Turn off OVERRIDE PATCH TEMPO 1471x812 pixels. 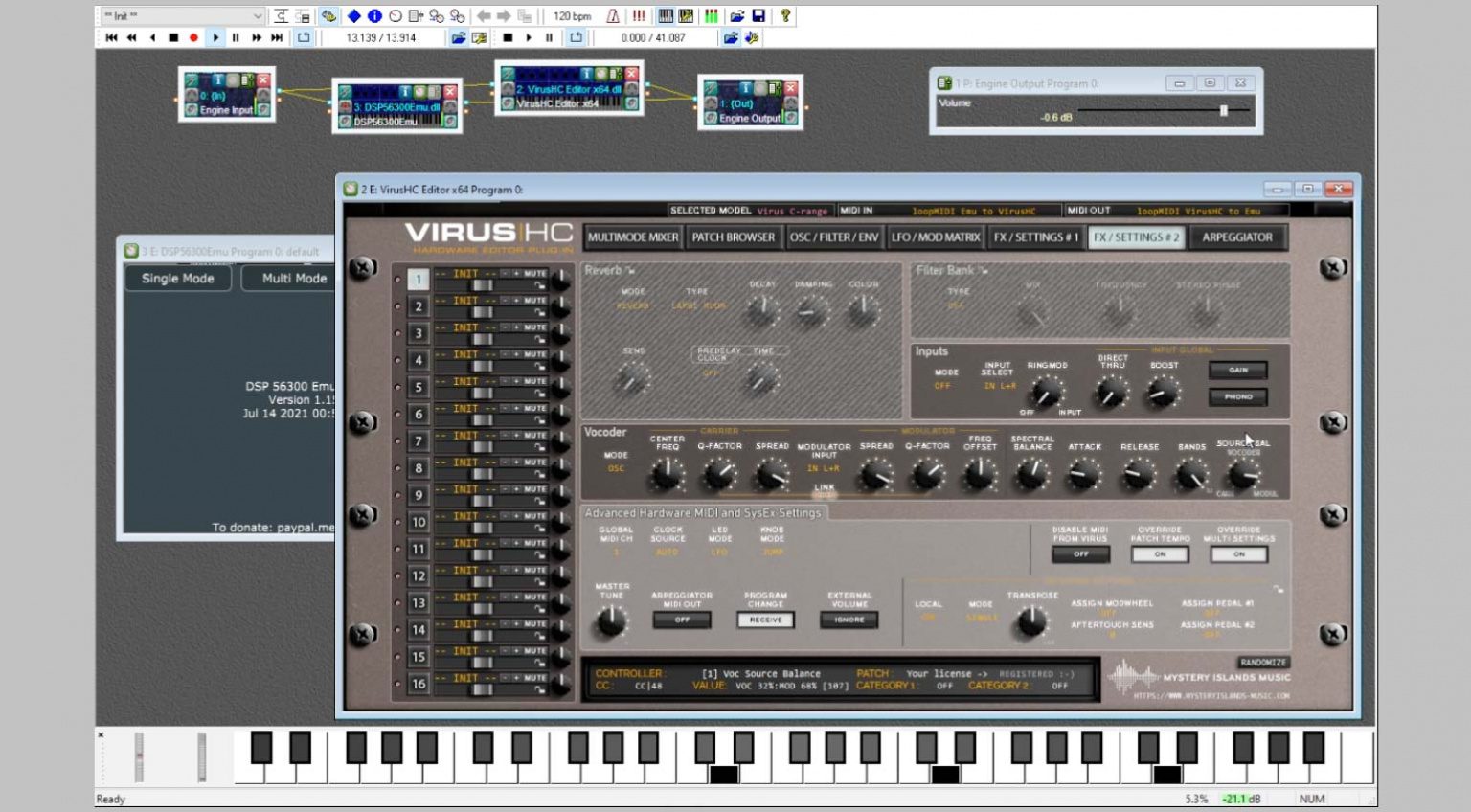click(1158, 555)
